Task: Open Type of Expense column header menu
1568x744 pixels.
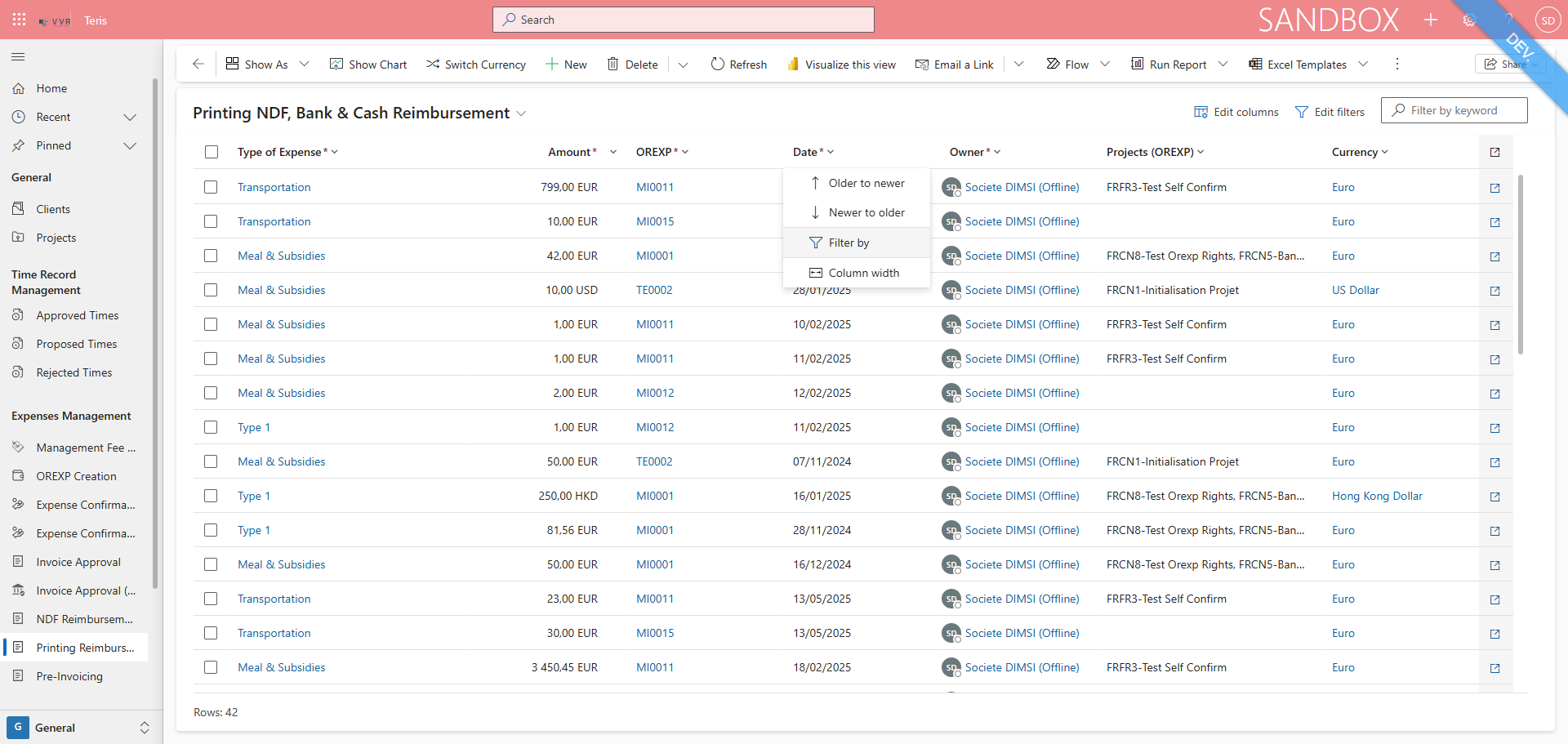Action: click(287, 152)
